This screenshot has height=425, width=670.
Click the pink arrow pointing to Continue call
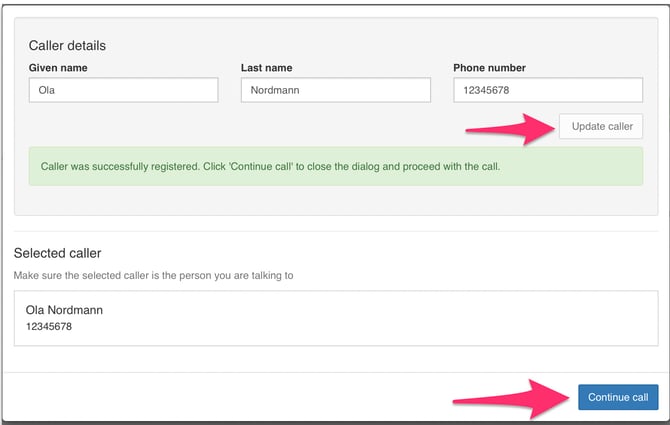[x=508, y=397]
